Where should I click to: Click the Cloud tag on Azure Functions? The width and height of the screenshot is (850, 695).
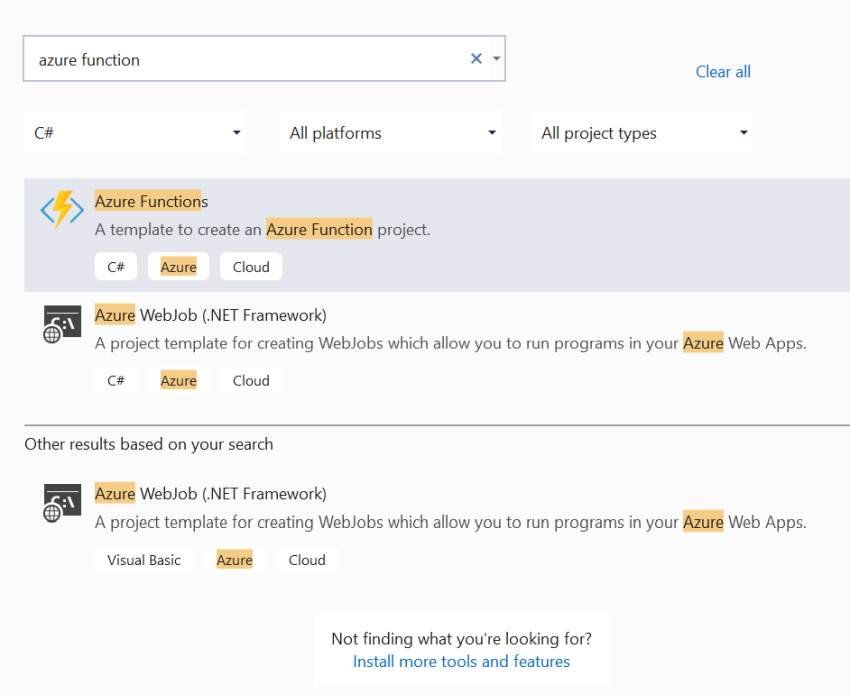click(x=251, y=266)
